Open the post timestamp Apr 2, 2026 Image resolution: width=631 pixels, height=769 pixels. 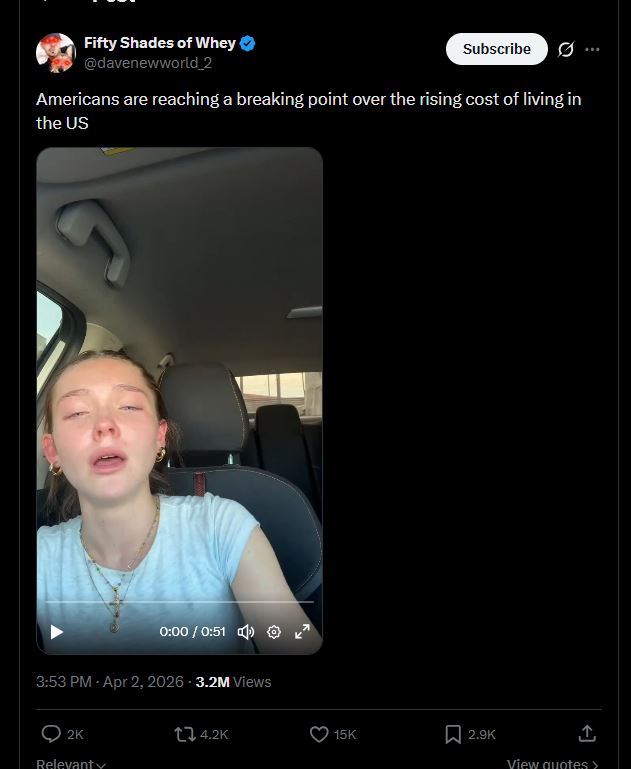coord(143,682)
